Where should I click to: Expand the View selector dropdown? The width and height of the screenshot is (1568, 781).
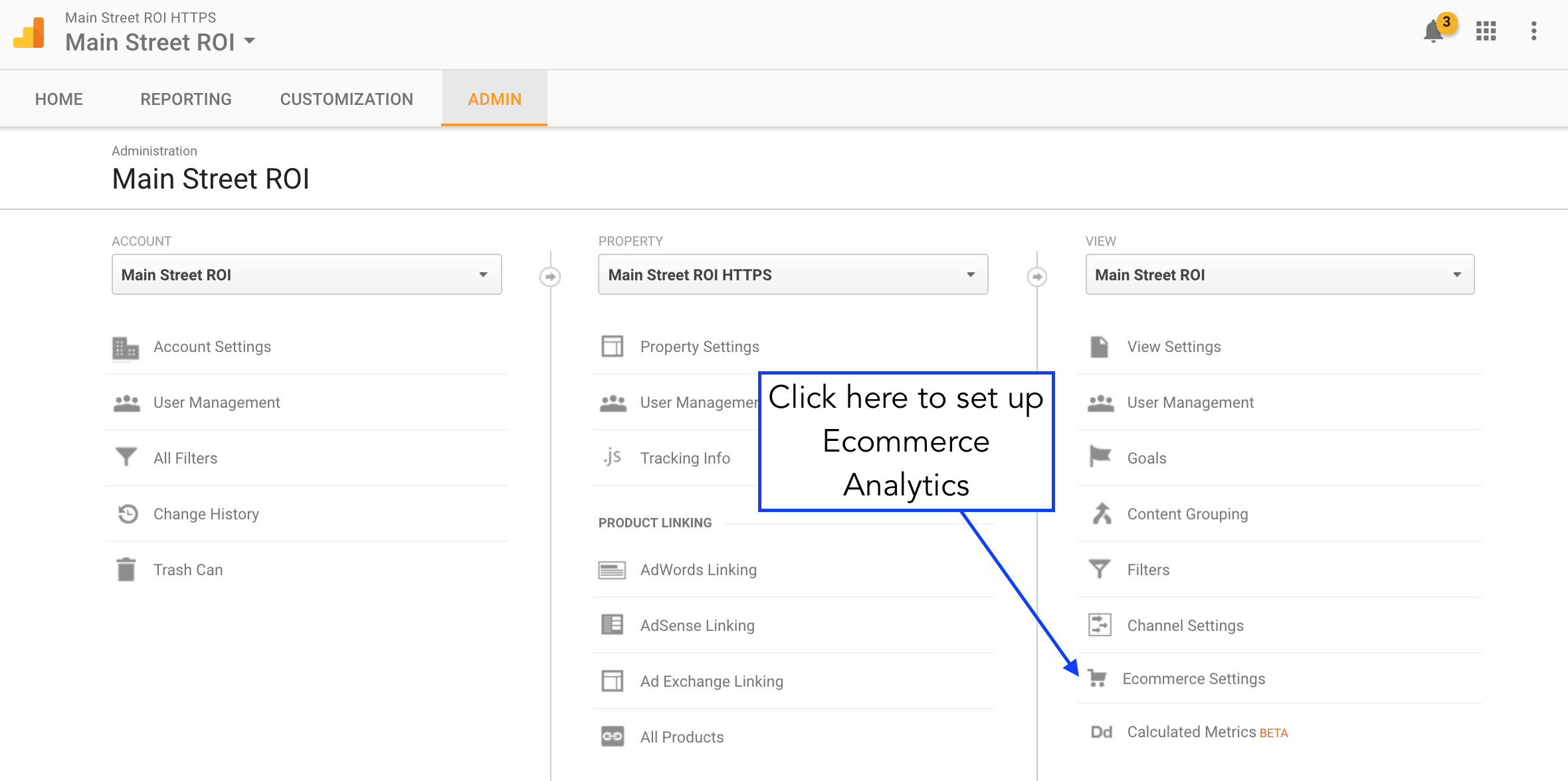click(1279, 274)
